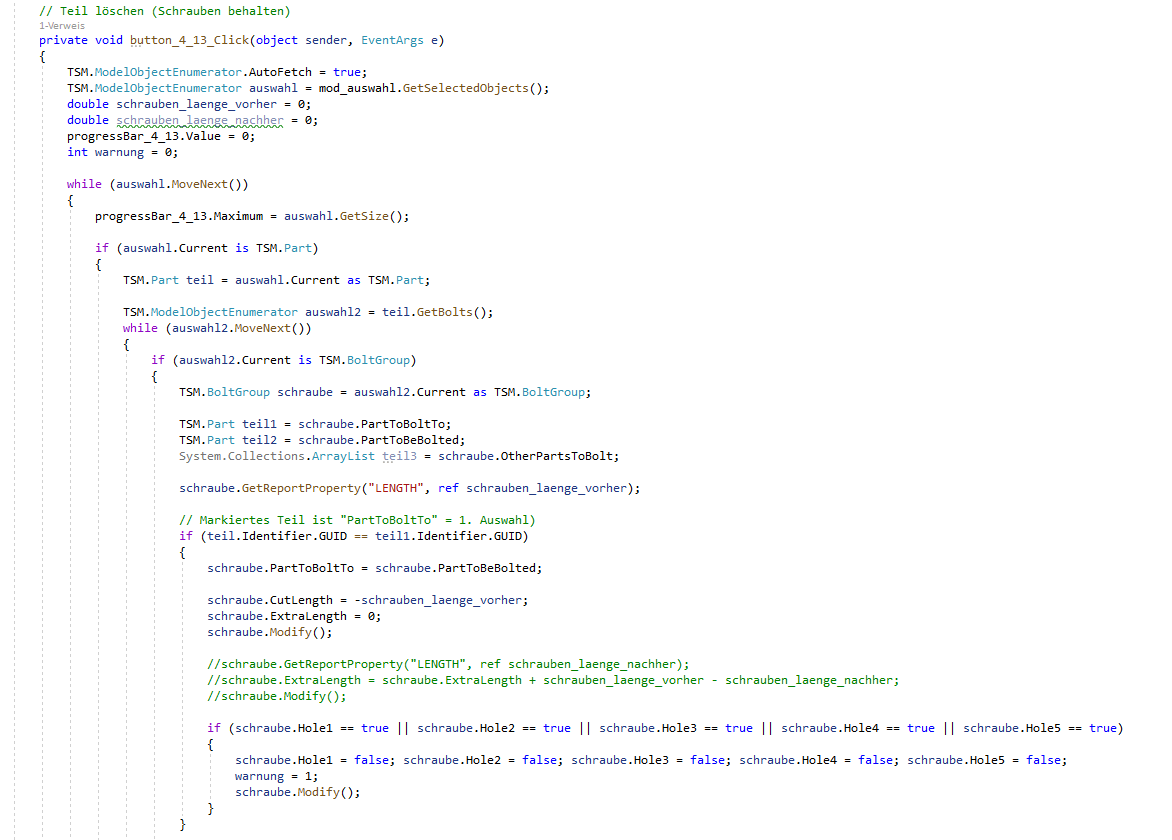Click the EventArgs type in the method signature
Screen dimensions: 1172x840
pos(392,40)
